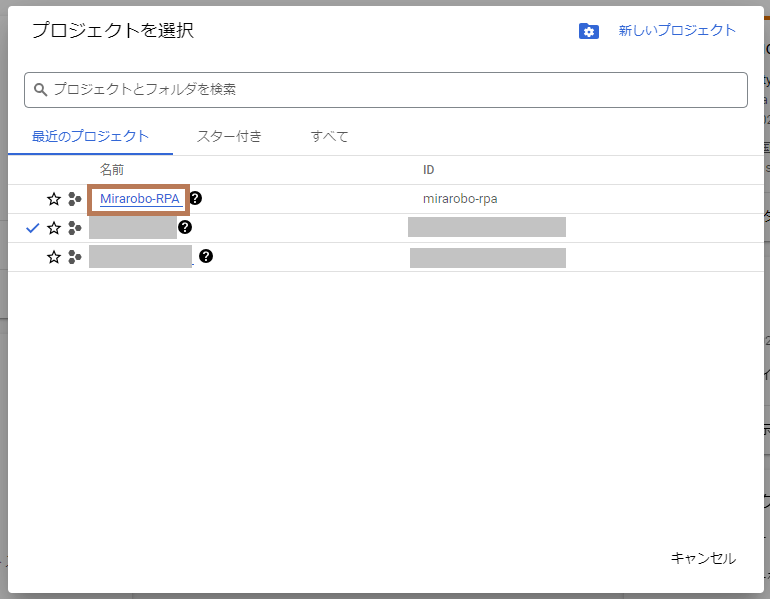The image size is (770, 599).
Task: Toggle star on the third project row
Action: [54, 257]
